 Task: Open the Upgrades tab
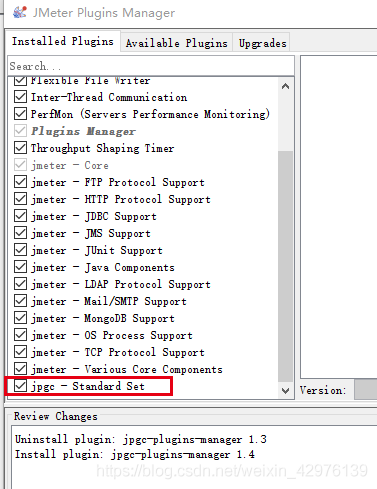coord(262,43)
